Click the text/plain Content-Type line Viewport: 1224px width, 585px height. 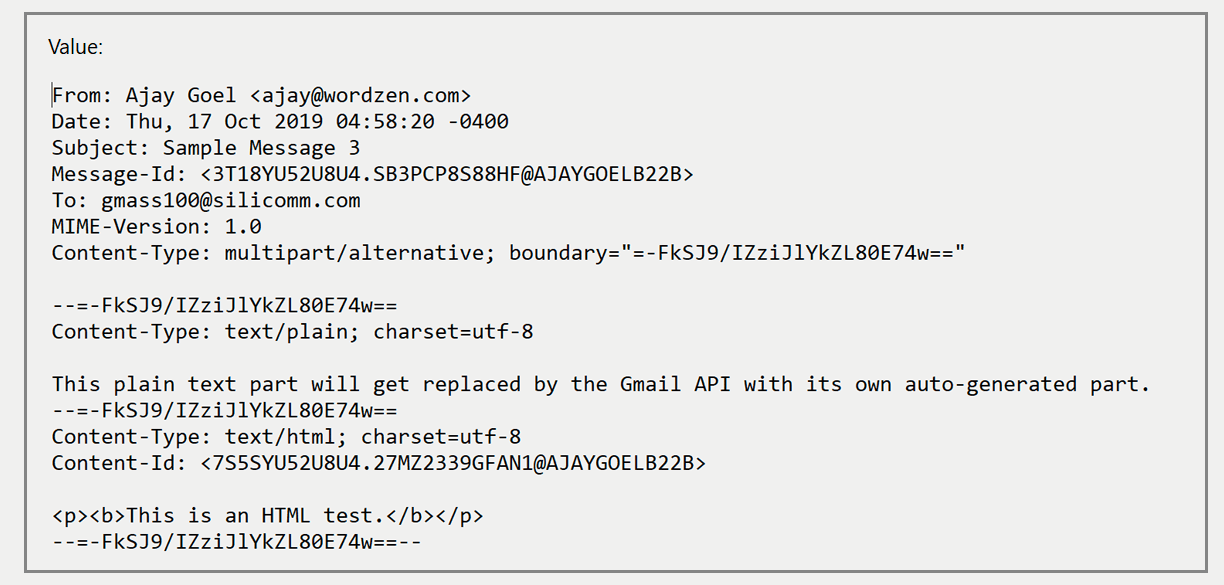tap(292, 331)
